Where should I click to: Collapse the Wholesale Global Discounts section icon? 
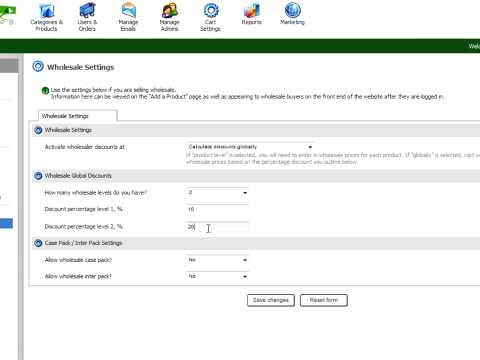(x=38, y=176)
